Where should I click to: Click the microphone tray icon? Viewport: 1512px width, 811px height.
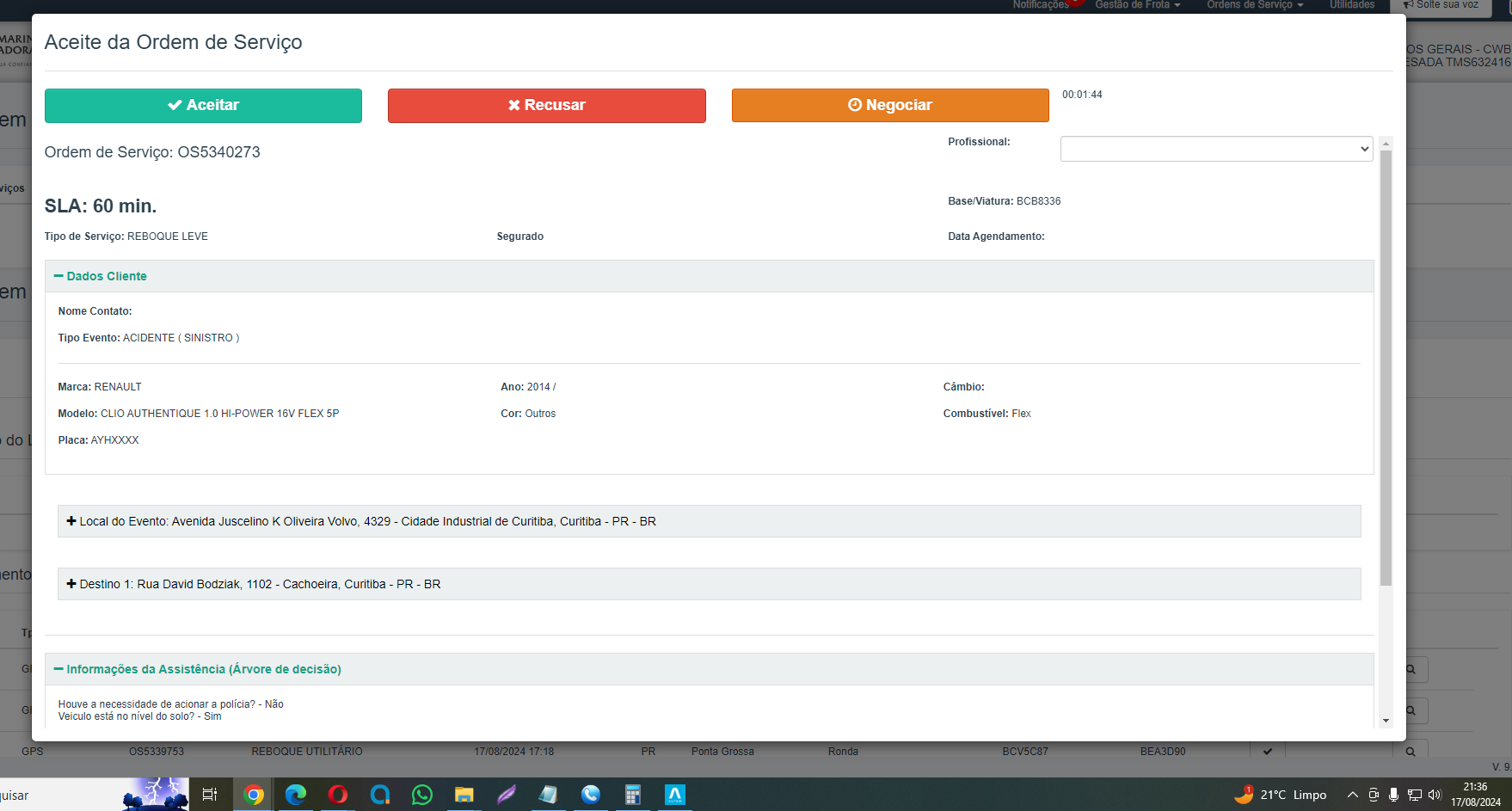pos(1393,795)
